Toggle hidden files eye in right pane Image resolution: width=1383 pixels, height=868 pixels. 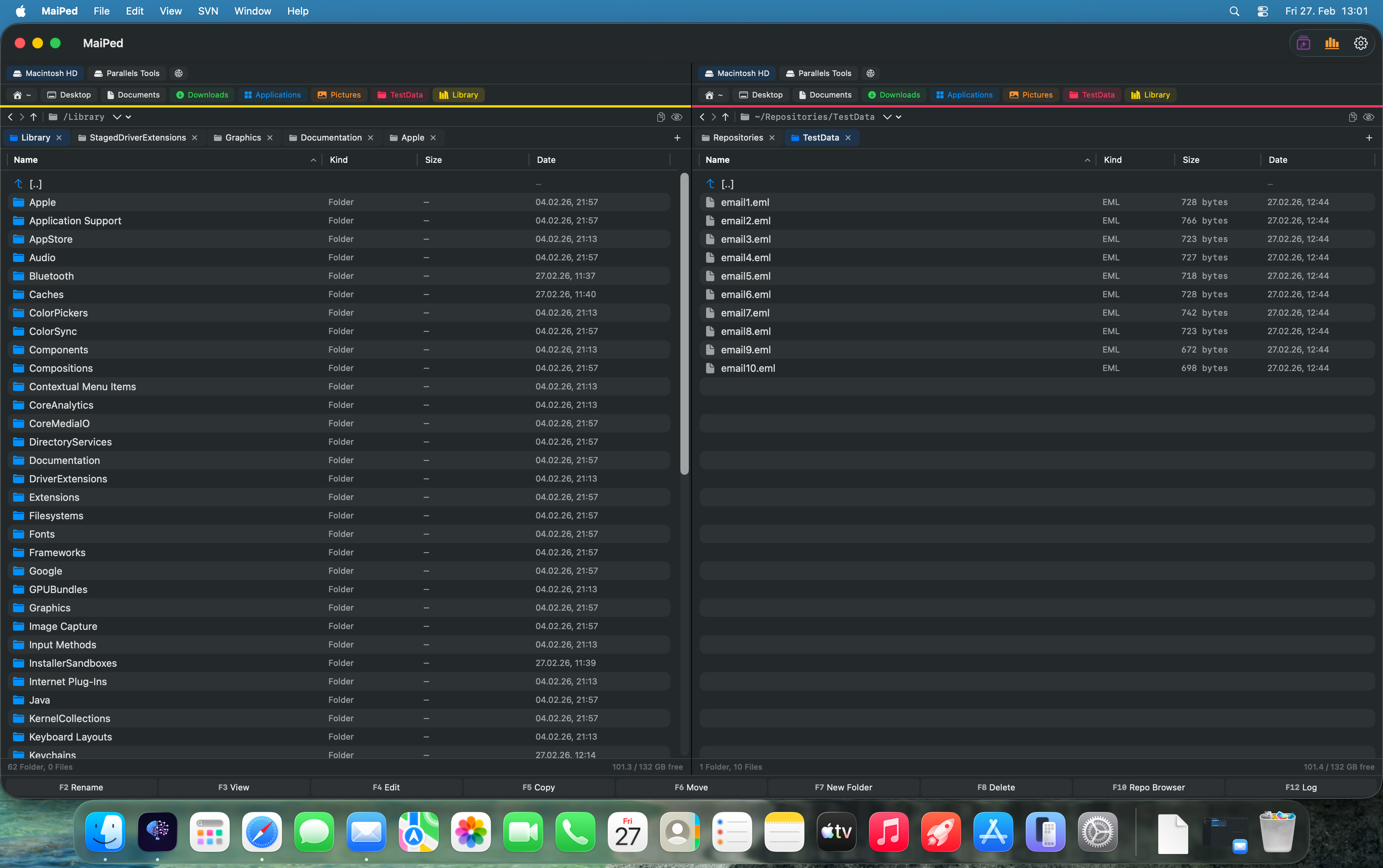click(1369, 116)
